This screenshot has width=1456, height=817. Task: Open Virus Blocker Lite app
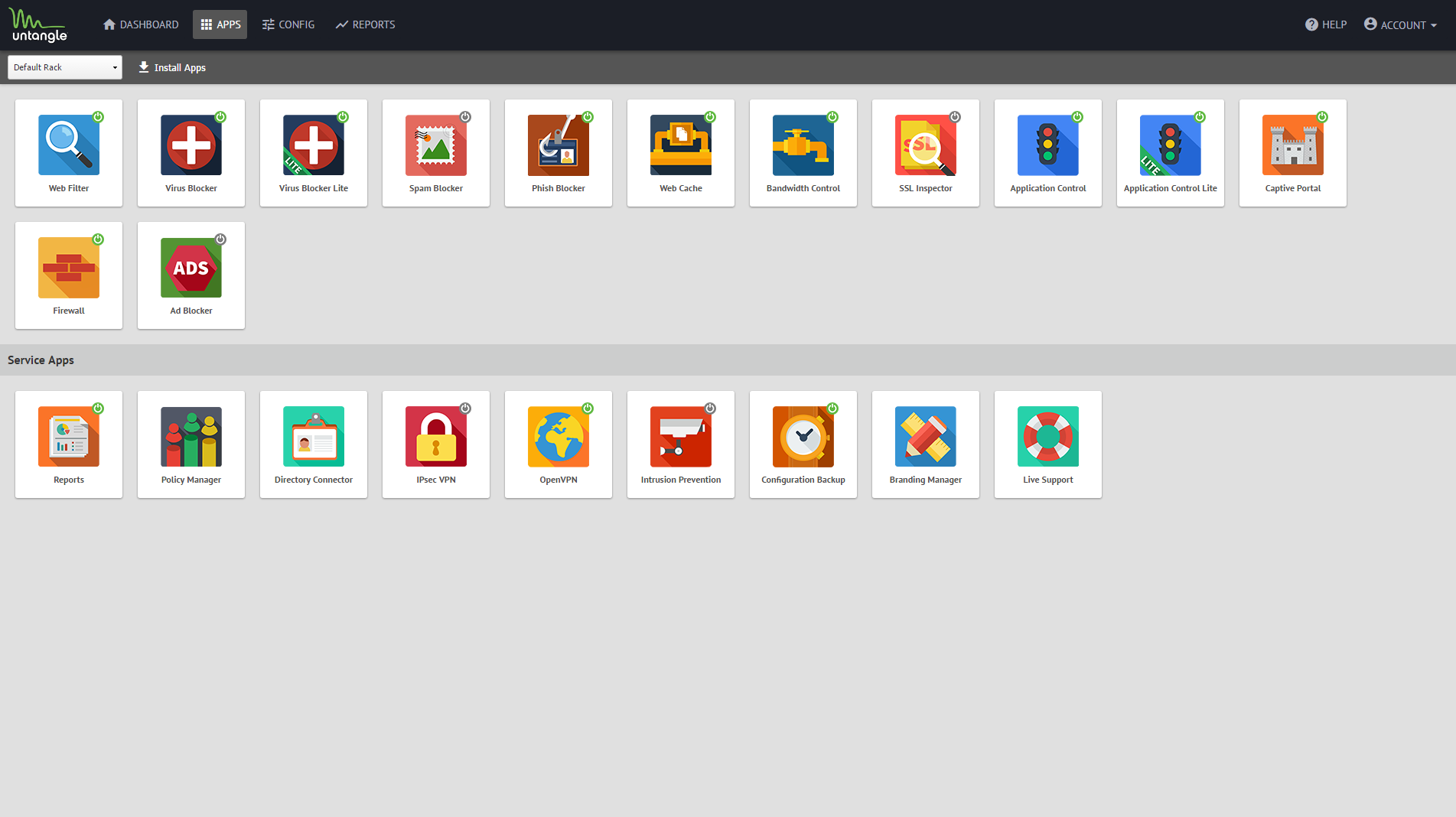314,153
